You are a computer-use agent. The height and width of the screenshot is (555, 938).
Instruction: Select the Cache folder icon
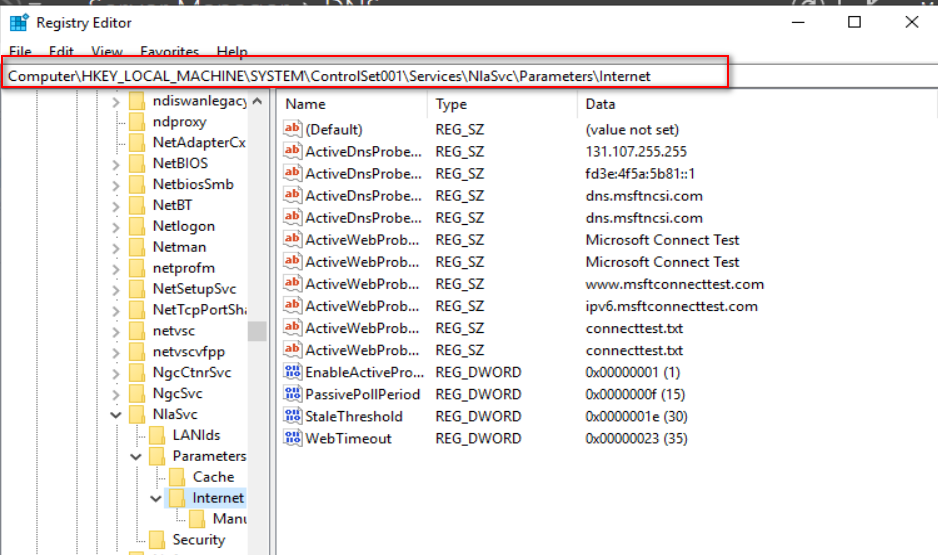[177, 477]
